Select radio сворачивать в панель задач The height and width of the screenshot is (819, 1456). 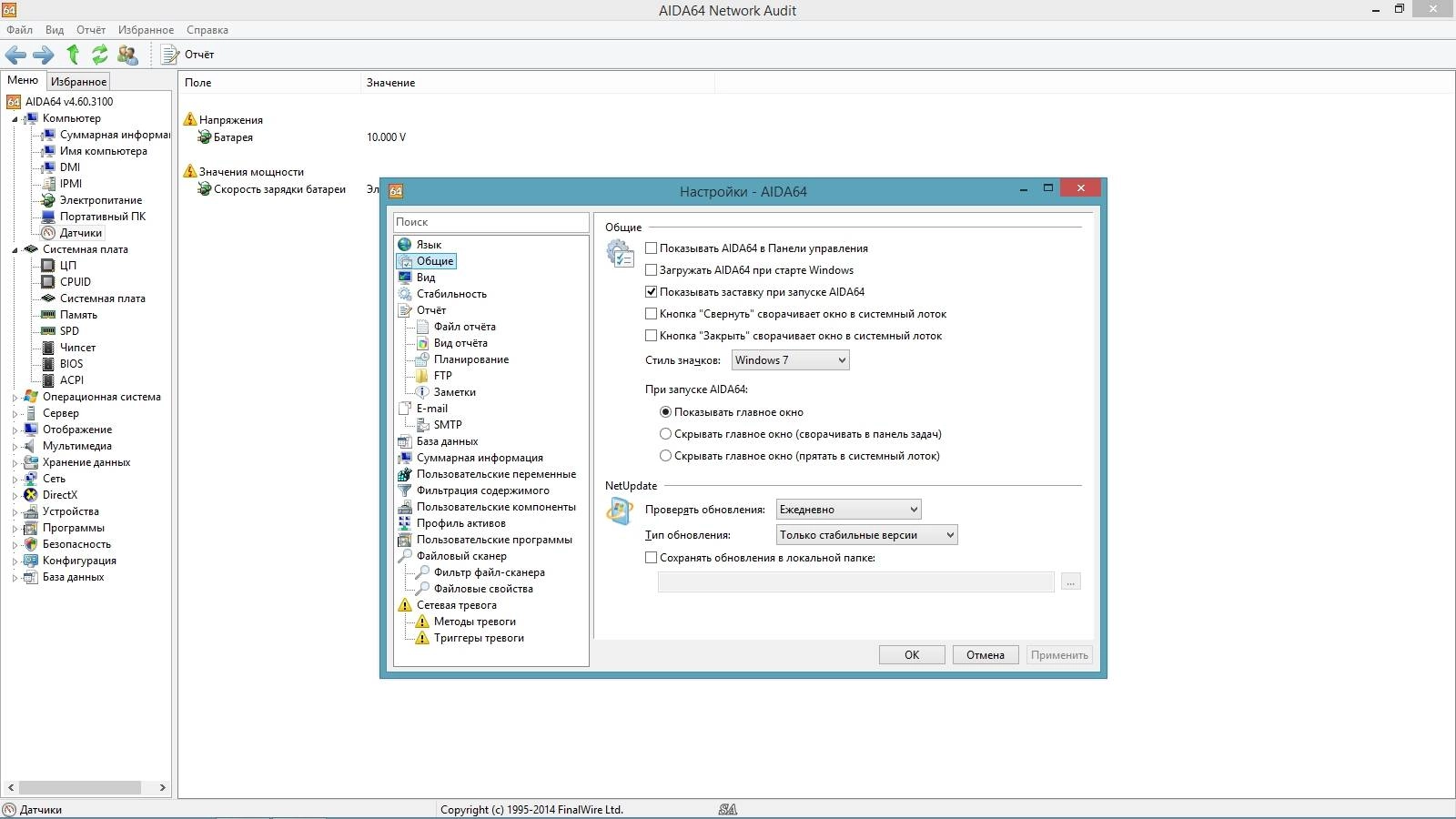pyautogui.click(x=665, y=433)
